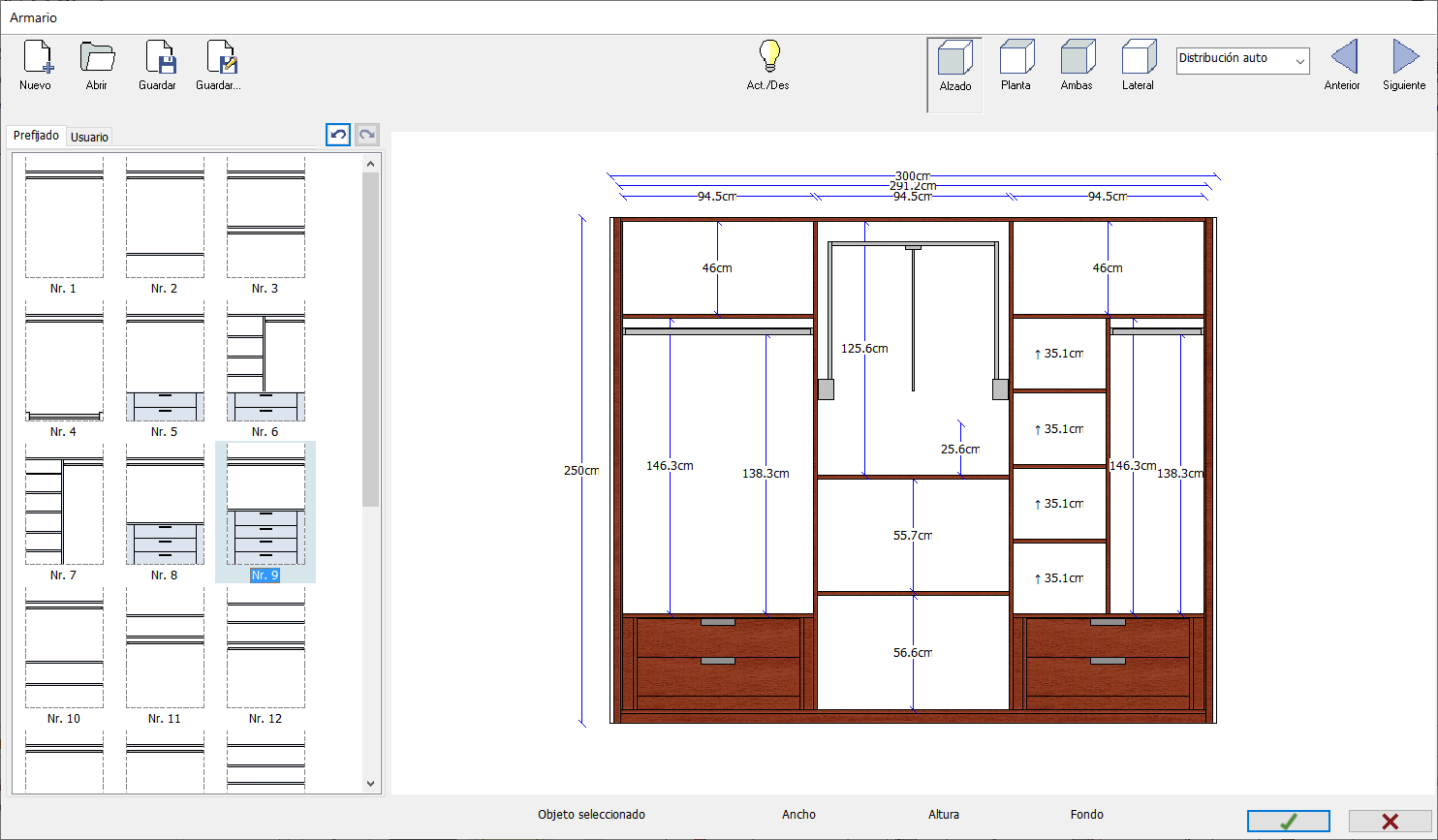The width and height of the screenshot is (1438, 840).
Task: Confirm with the green checkmark button
Action: coord(1288,822)
